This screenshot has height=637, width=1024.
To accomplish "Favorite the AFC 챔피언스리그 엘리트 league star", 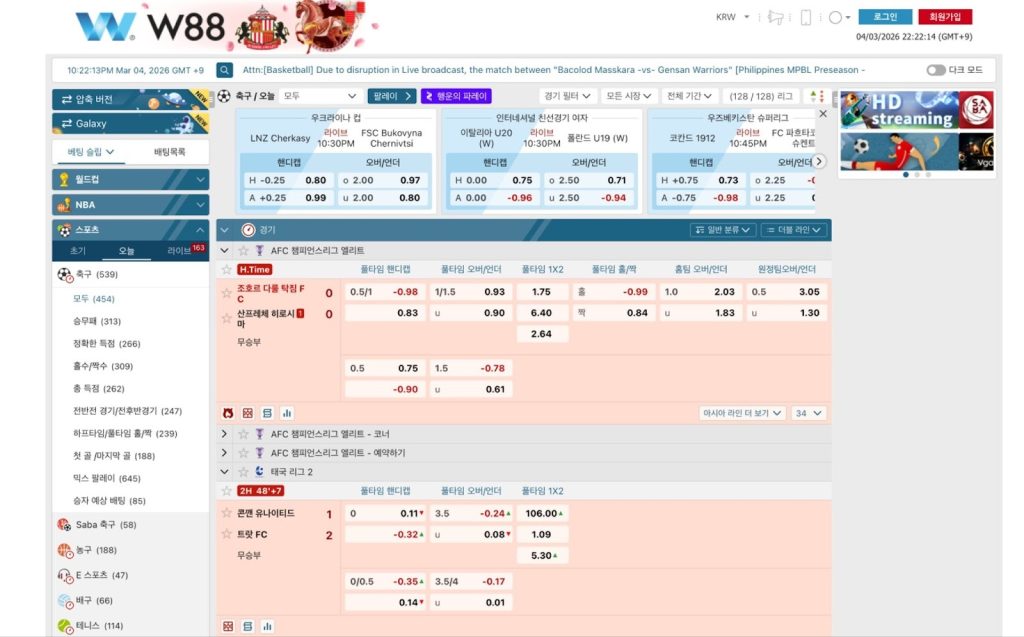I will pyautogui.click(x=243, y=251).
